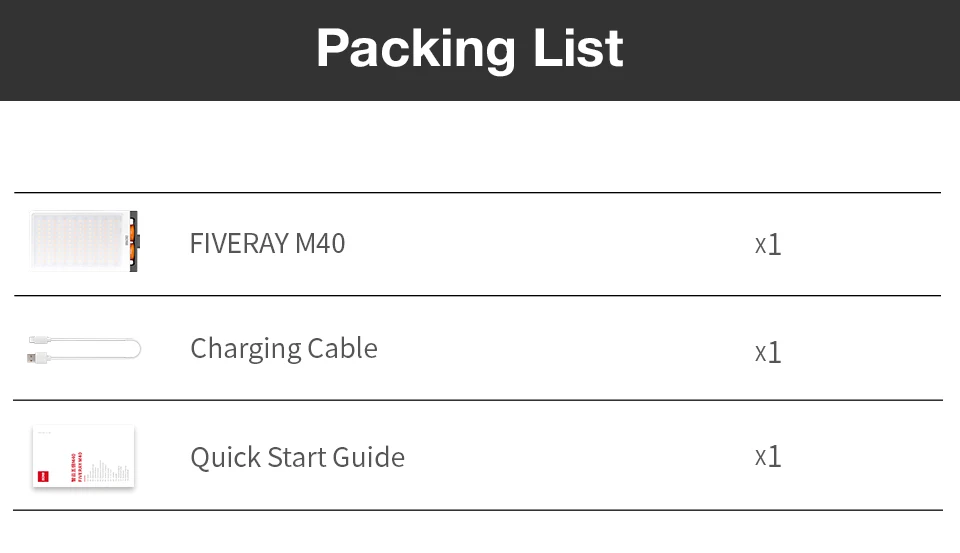Viewport: 960px width, 553px height.
Task: Click the dark side frame of the light
Action: 134,260
